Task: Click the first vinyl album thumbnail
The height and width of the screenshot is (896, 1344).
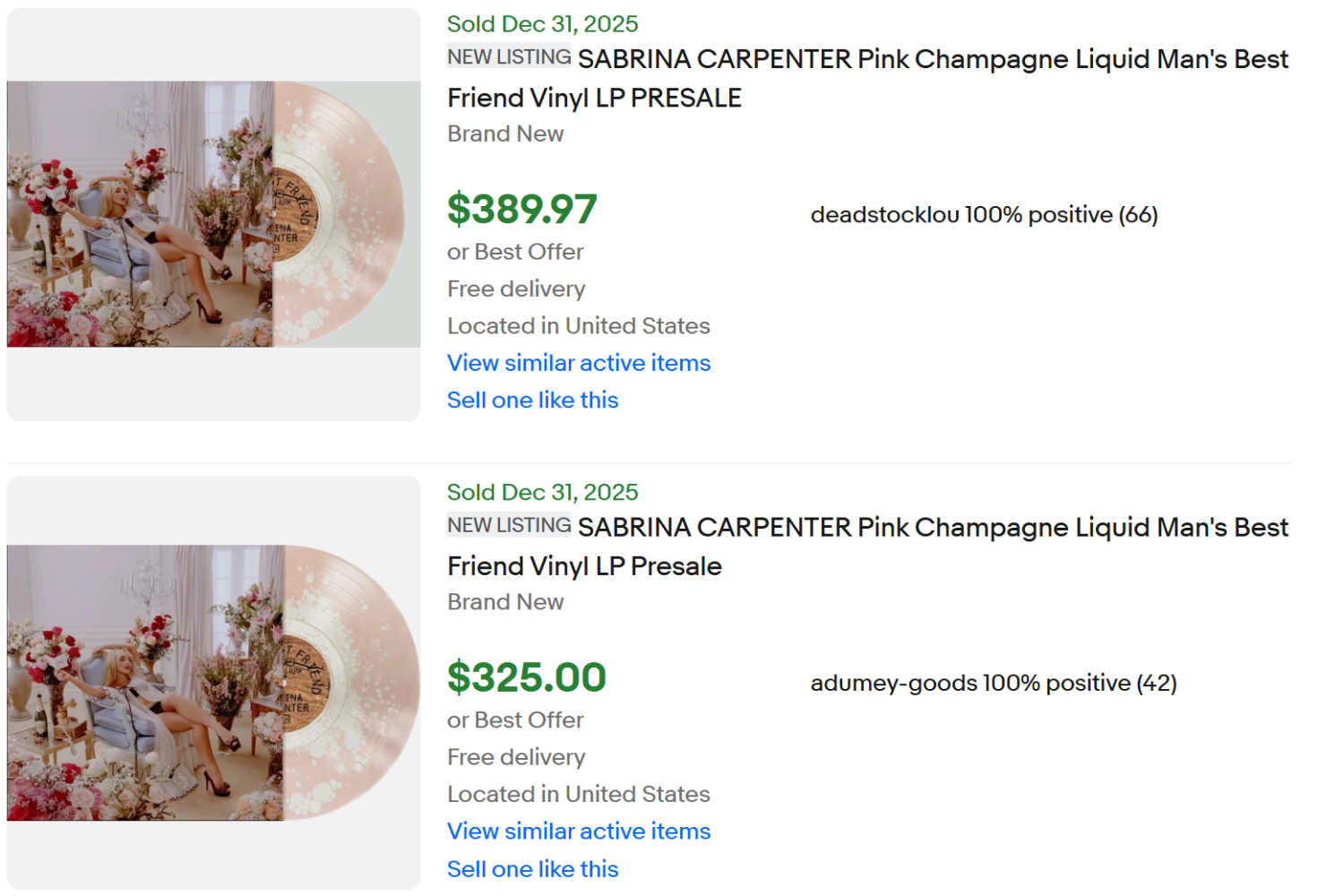Action: (212, 214)
